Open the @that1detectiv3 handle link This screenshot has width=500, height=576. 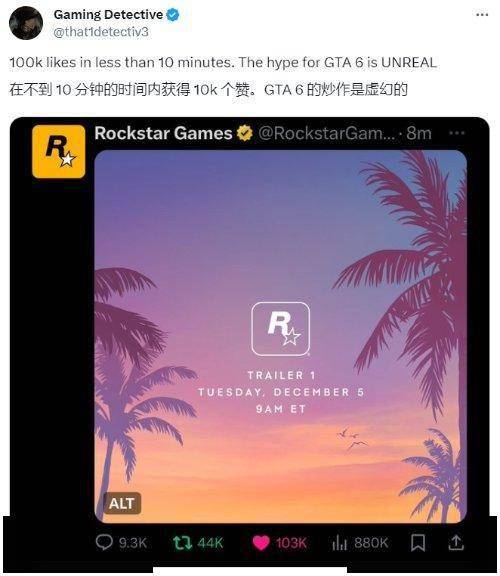pos(101,32)
